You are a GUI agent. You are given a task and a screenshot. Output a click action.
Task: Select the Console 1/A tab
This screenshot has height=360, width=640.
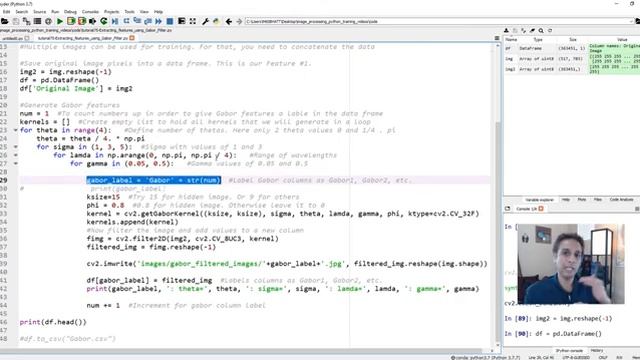[x=527, y=209]
